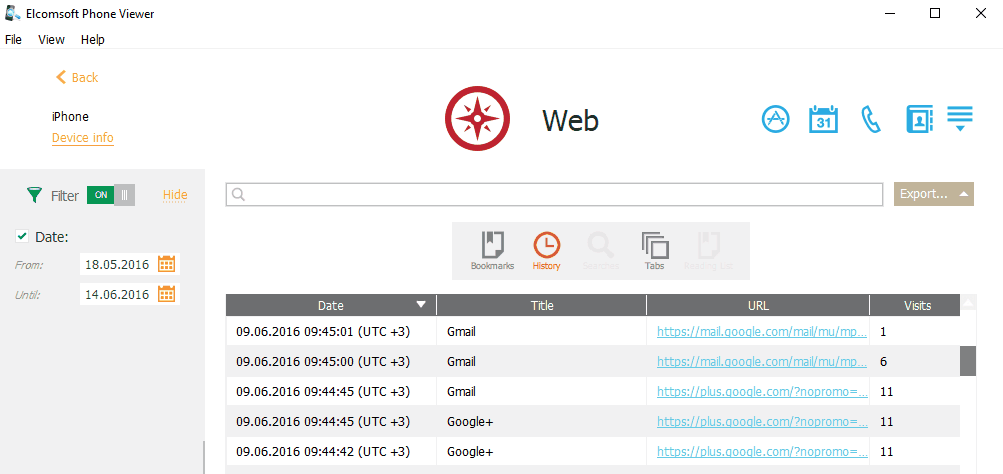Open the Device info link
Screen dimensions: 1003x474
click(82, 138)
